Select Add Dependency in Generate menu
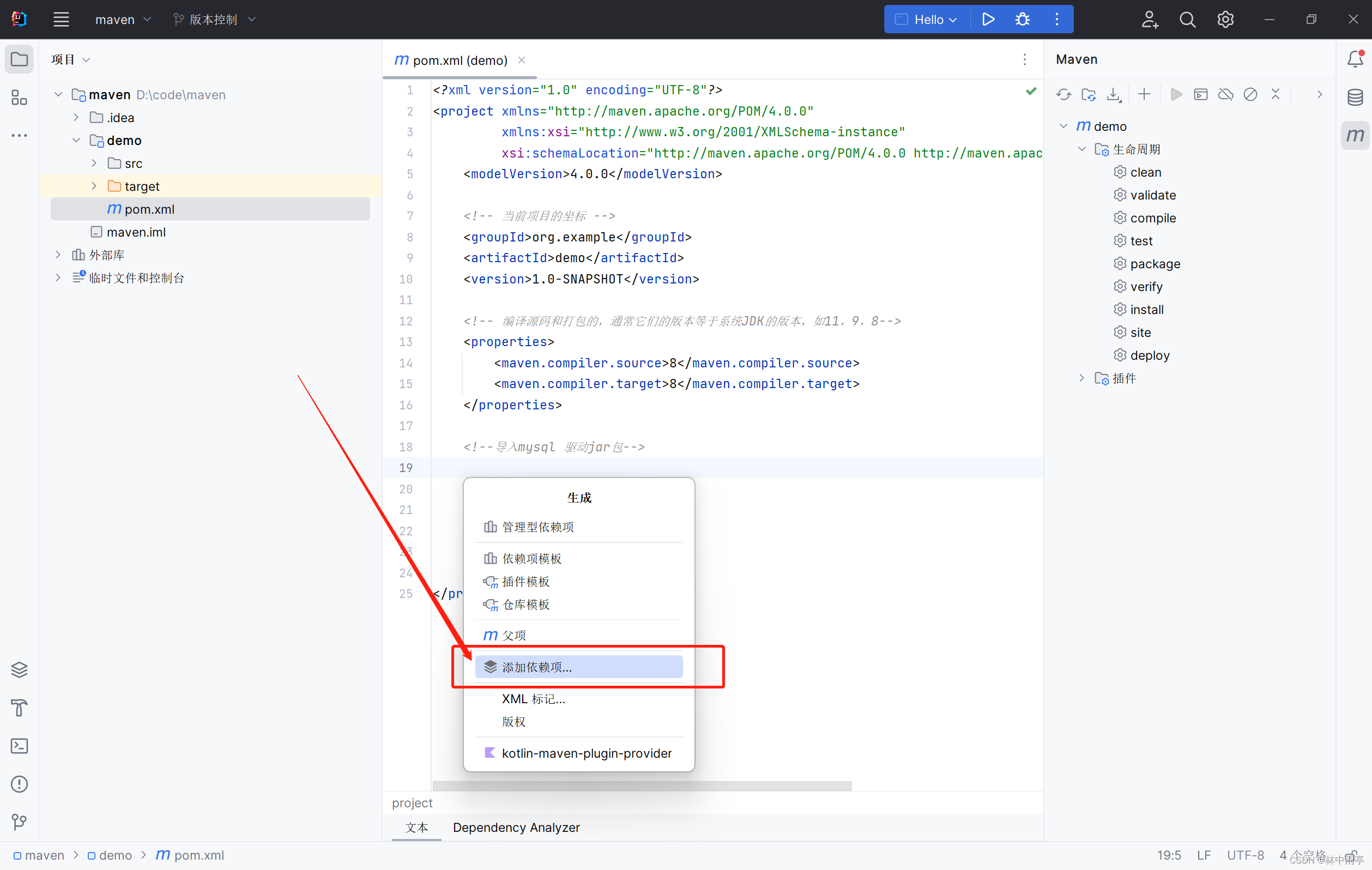The height and width of the screenshot is (870, 1372). point(579,667)
